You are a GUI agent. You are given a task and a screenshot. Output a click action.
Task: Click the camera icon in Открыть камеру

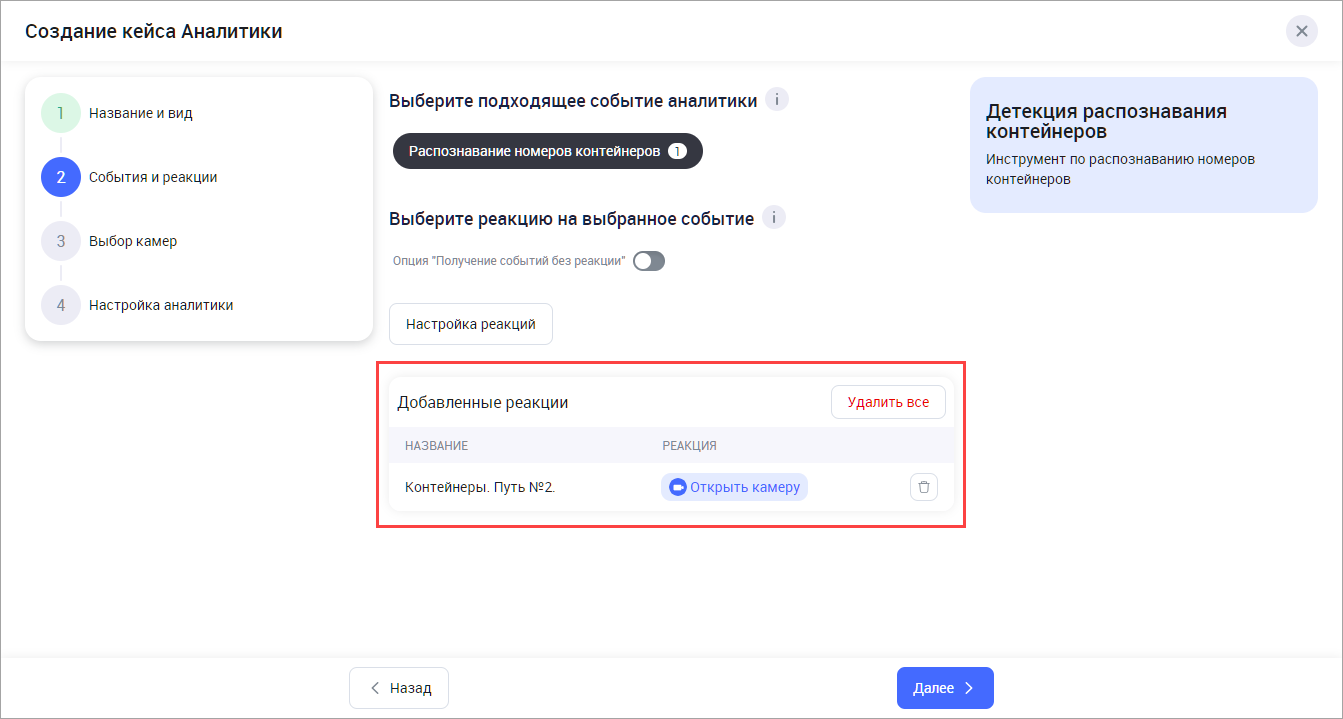pyautogui.click(x=678, y=487)
